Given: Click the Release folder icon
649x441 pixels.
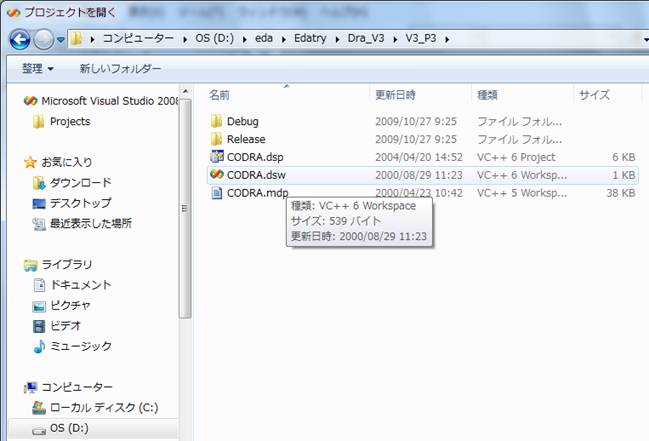Looking at the screenshot, I should (x=216, y=139).
